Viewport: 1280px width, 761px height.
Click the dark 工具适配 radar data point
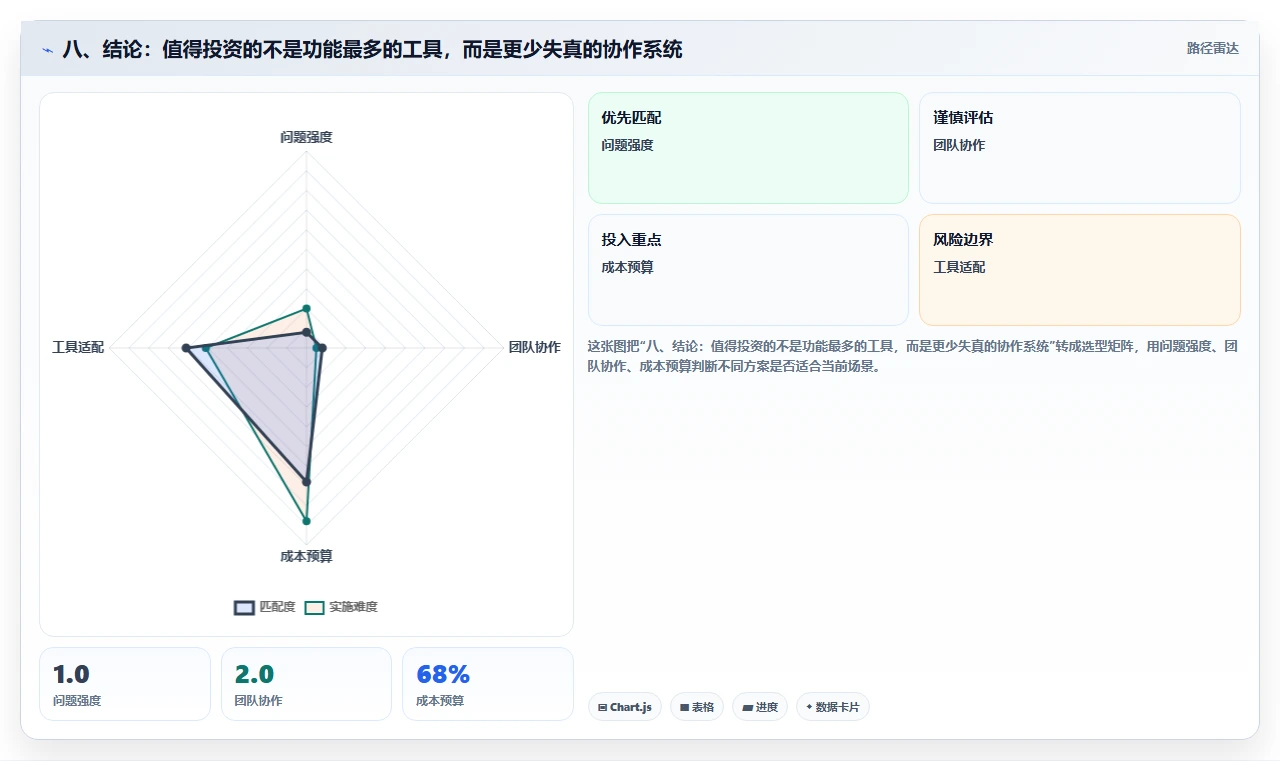coord(186,348)
